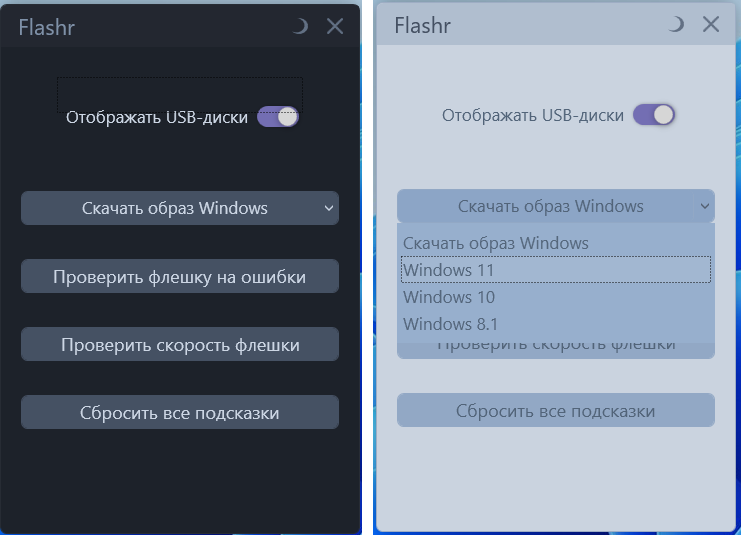Screen dimensions: 744x535
Task: Disable USB disks switch in dark window
Action: pyautogui.click(x=278, y=117)
